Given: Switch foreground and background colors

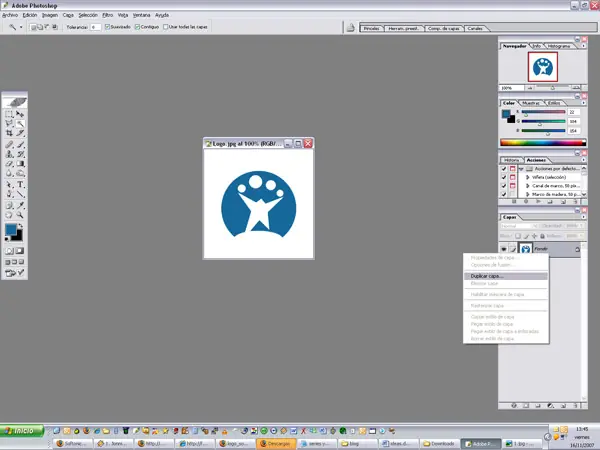Looking at the screenshot, I should (20, 226).
